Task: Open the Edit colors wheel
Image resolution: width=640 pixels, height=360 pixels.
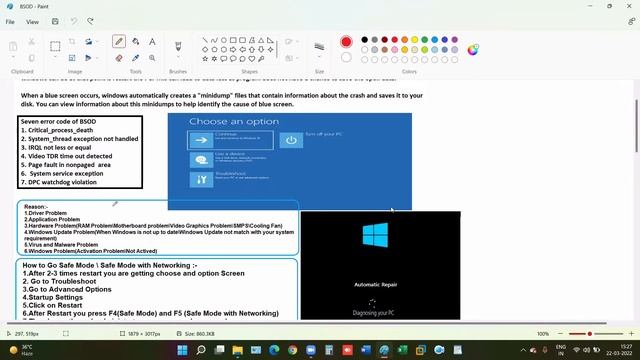Action: pos(473,50)
